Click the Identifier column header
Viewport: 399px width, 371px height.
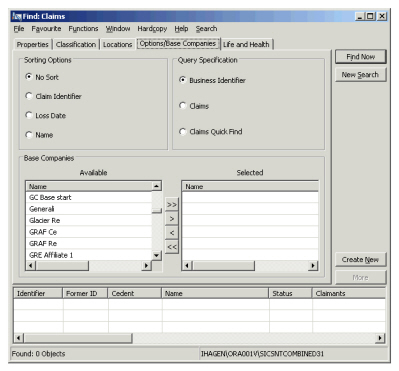(x=38, y=293)
